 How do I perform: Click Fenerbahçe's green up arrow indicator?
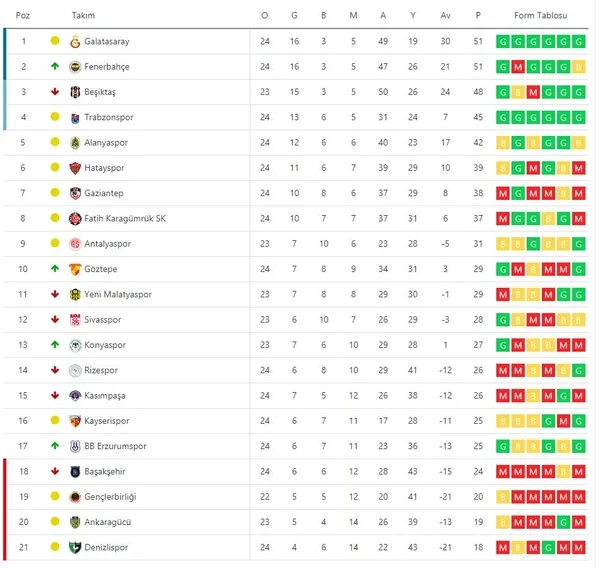(54, 67)
